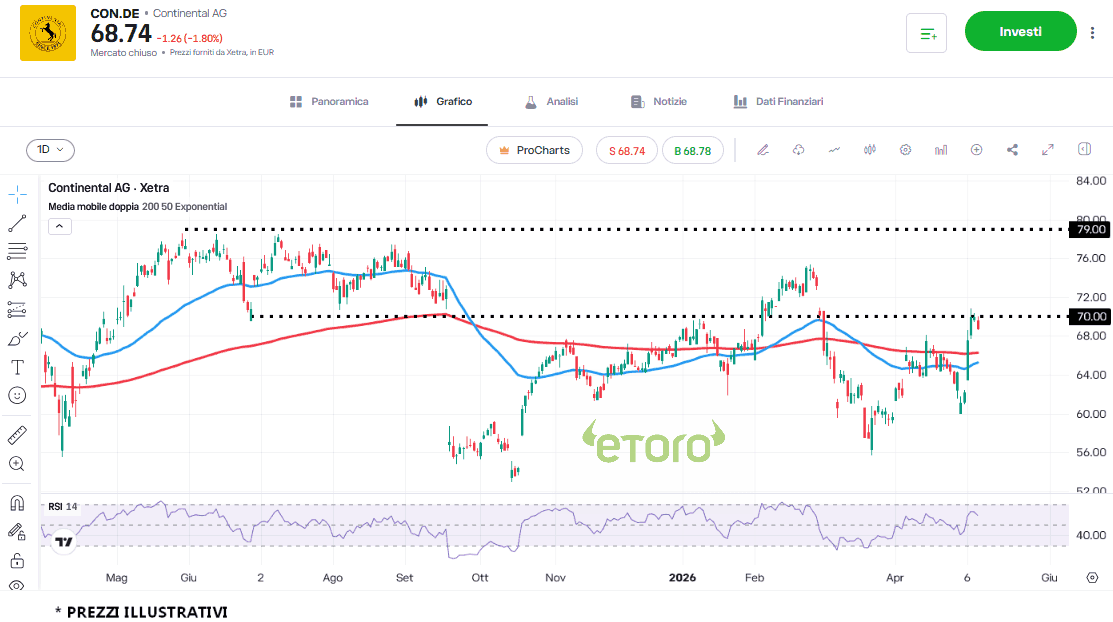Screen dimensions: 1113x622
Task: Click the buy price B 68.78
Action: coord(693,151)
